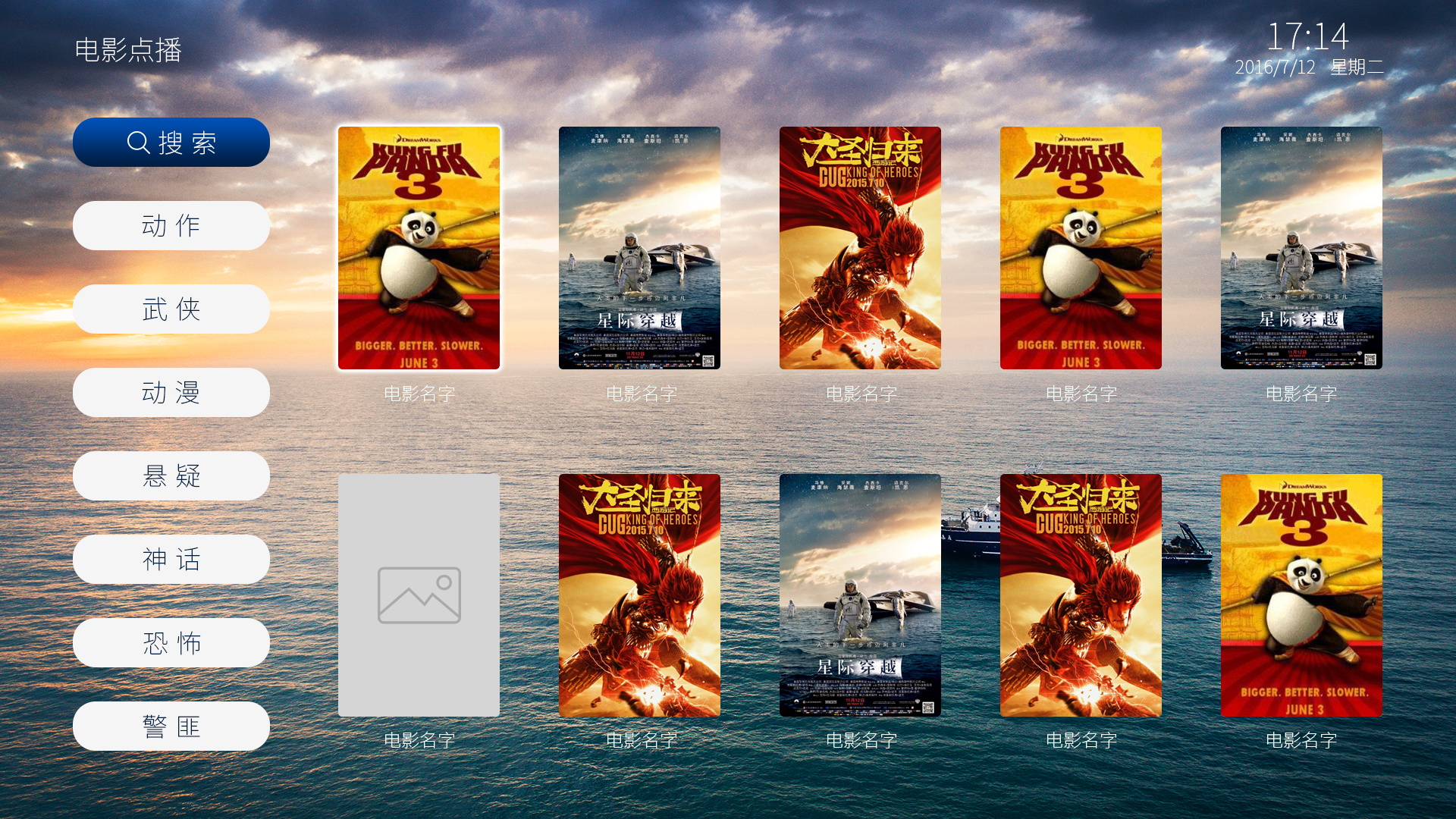Viewport: 1456px width, 819px height.
Task: Click the 星期二 weekday text
Action: click(1357, 67)
